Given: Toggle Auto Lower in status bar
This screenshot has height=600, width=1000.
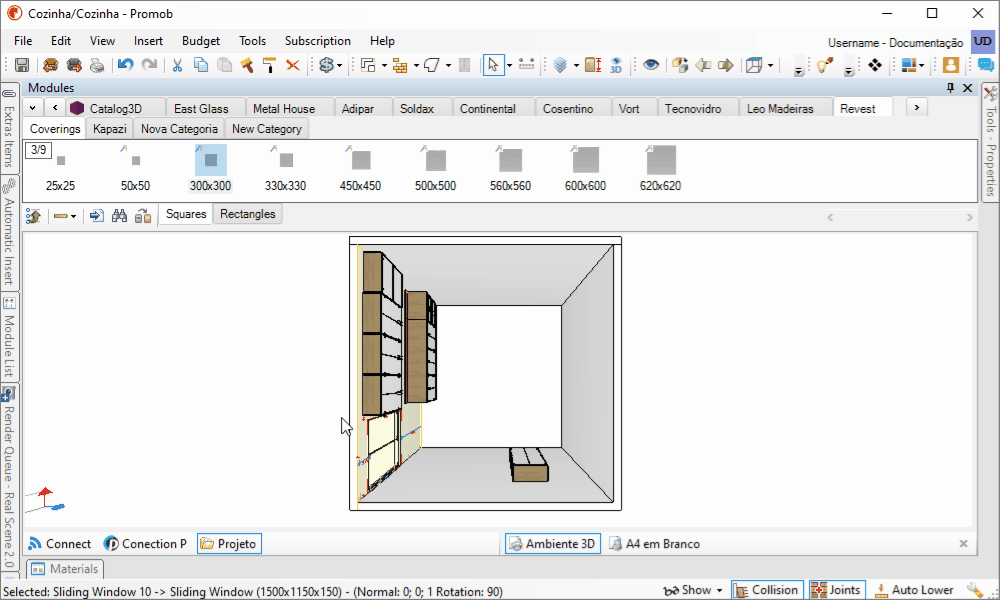Looking at the screenshot, I should [913, 590].
